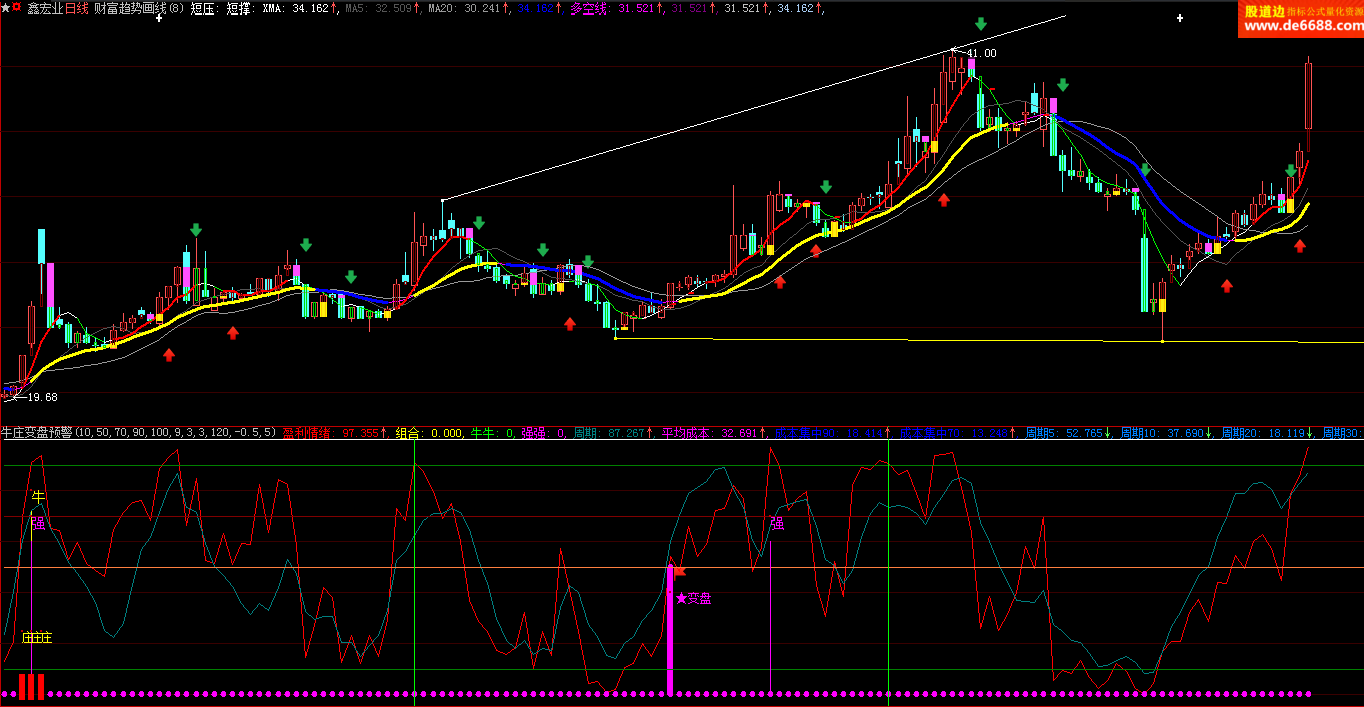Open the de6688.com website banner
This screenshot has width=1364, height=707.
pyautogui.click(x=1300, y=19)
